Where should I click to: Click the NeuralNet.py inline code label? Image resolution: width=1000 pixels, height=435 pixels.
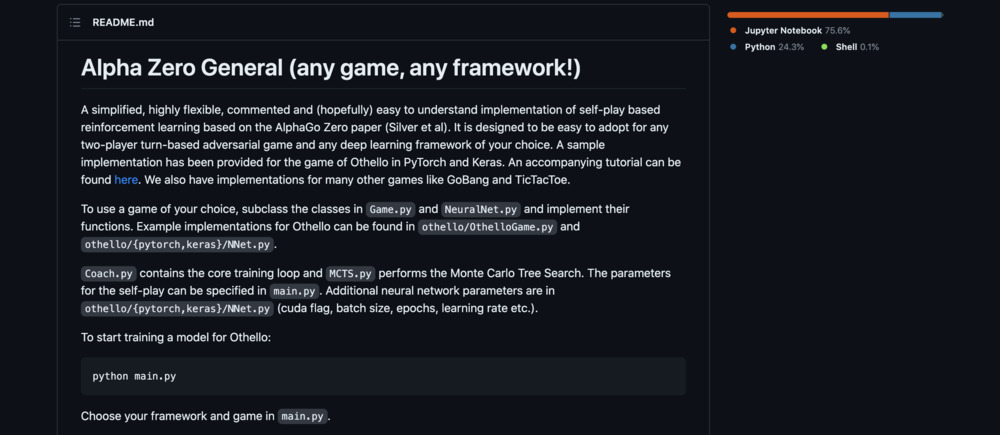[x=482, y=209]
